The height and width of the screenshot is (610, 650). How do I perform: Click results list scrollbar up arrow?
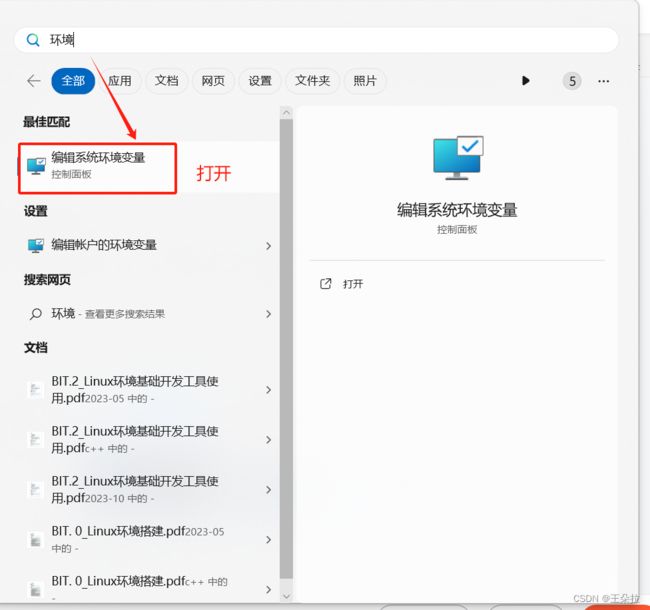point(286,112)
